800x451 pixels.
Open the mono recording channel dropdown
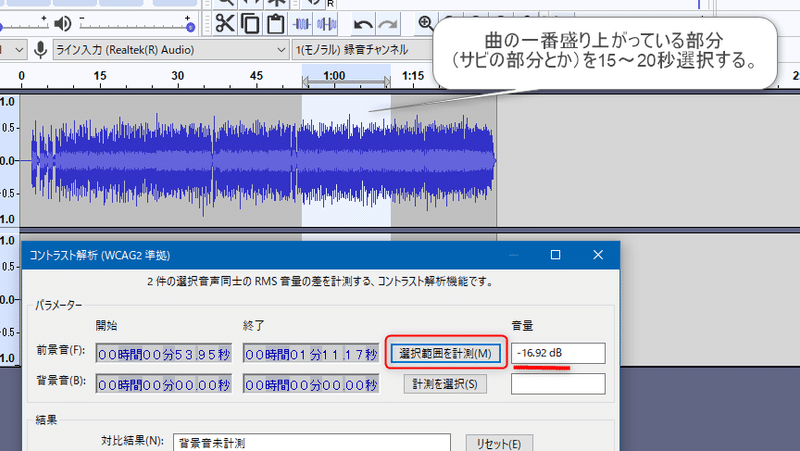[363, 50]
